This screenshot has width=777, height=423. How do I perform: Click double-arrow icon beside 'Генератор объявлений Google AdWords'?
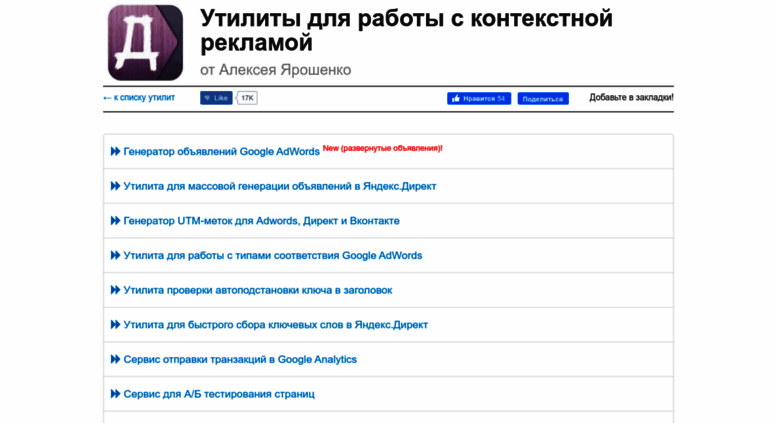pyautogui.click(x=115, y=151)
